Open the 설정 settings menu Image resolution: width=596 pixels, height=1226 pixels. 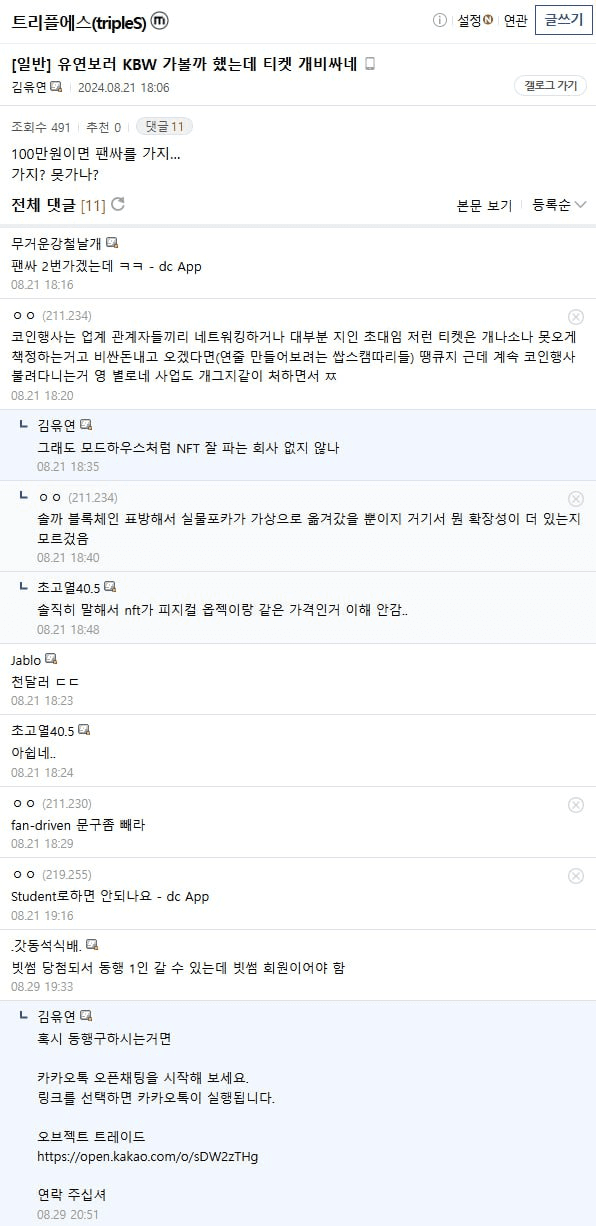[475, 21]
